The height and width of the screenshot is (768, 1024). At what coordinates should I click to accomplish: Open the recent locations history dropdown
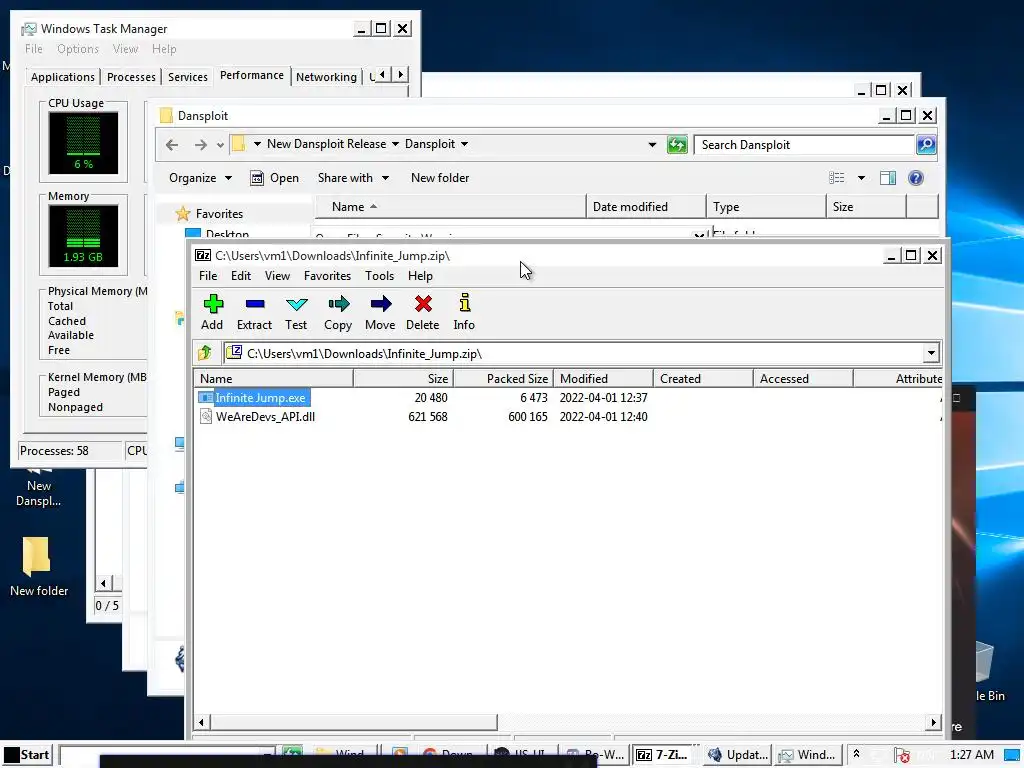pyautogui.click(x=220, y=144)
